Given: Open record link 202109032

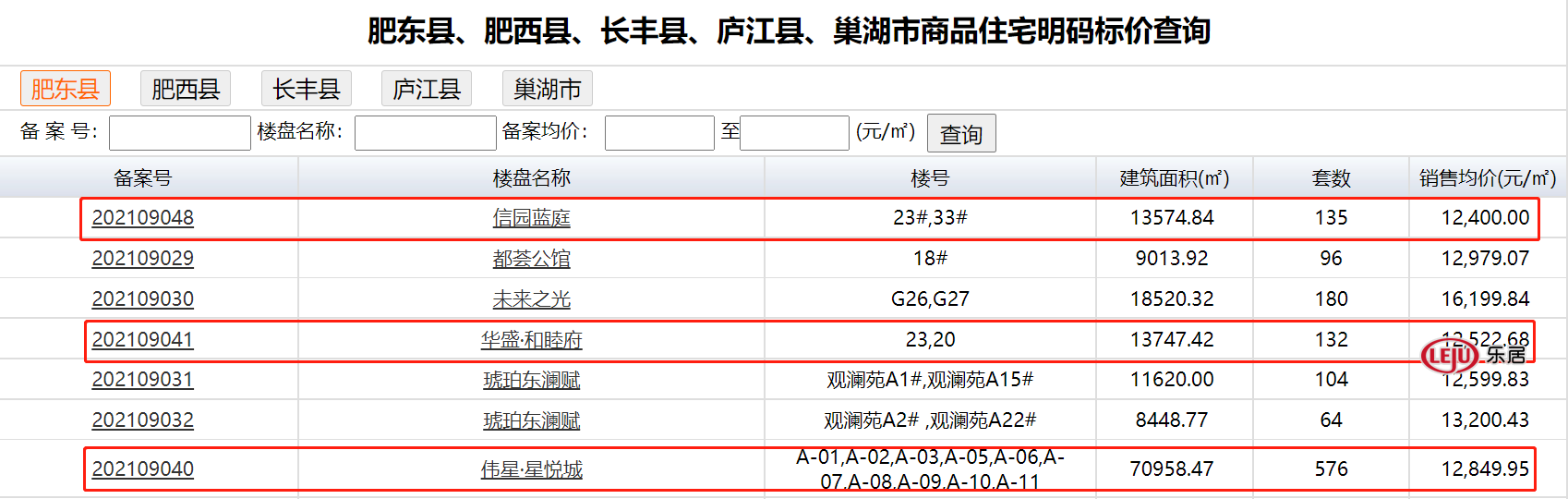Looking at the screenshot, I should (143, 420).
